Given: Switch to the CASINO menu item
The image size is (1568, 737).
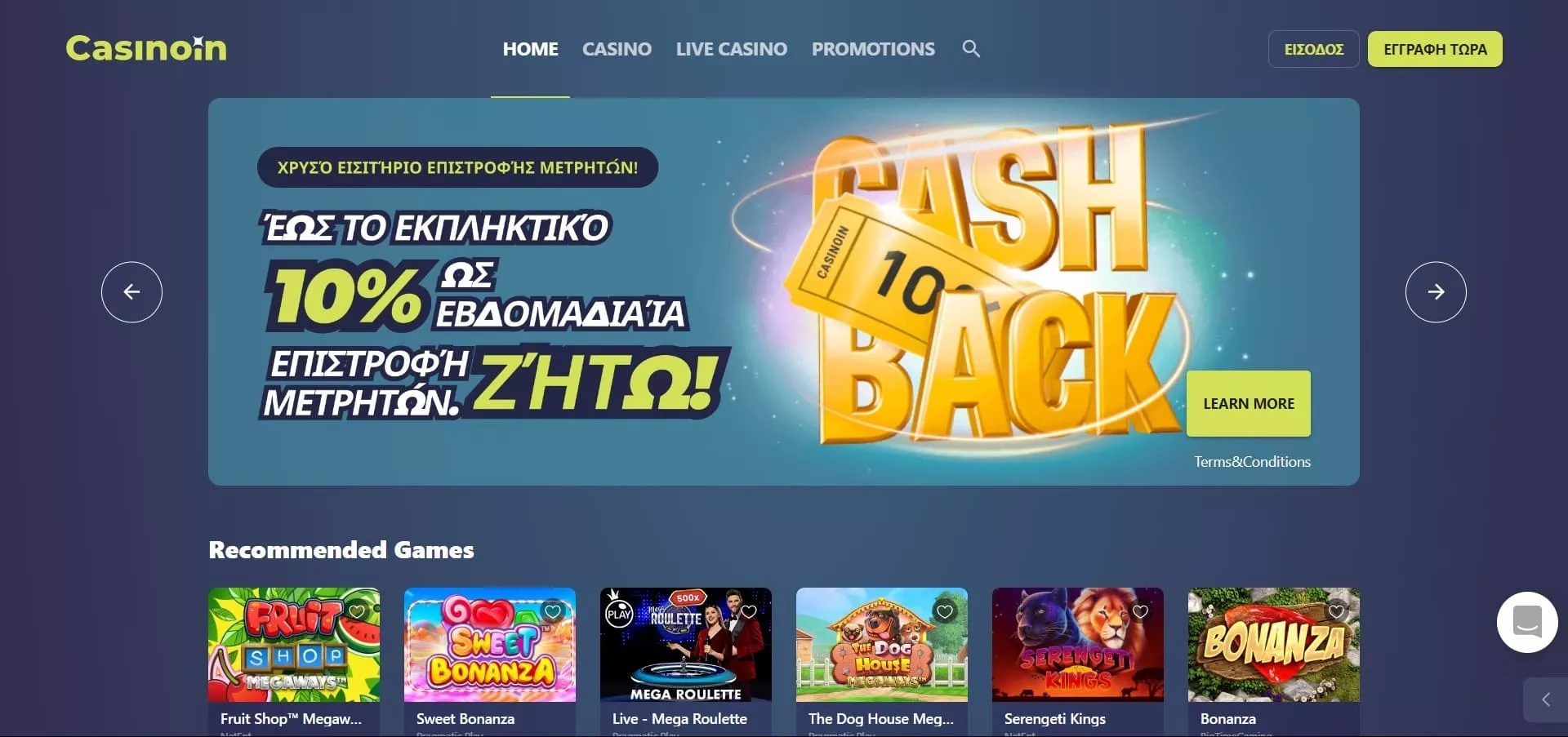Looking at the screenshot, I should point(617,49).
